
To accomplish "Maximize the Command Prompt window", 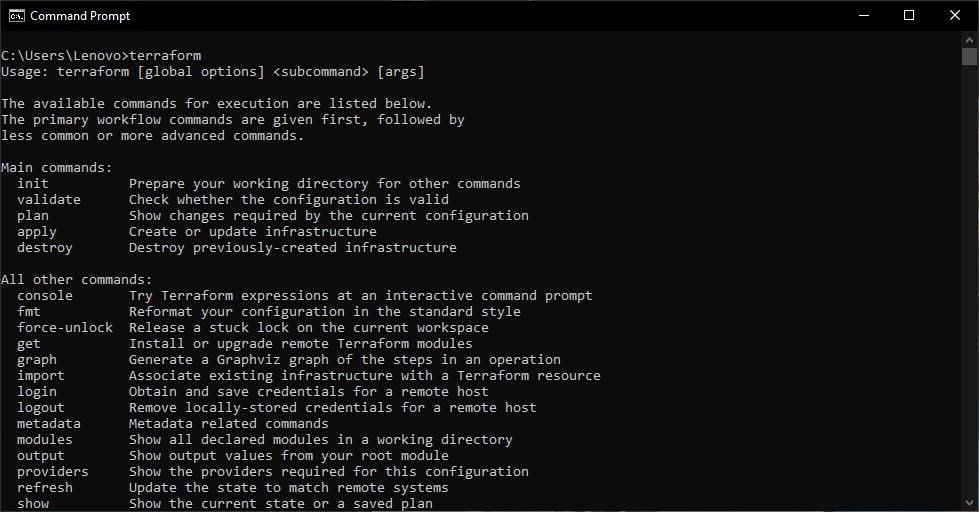I will [x=909, y=16].
